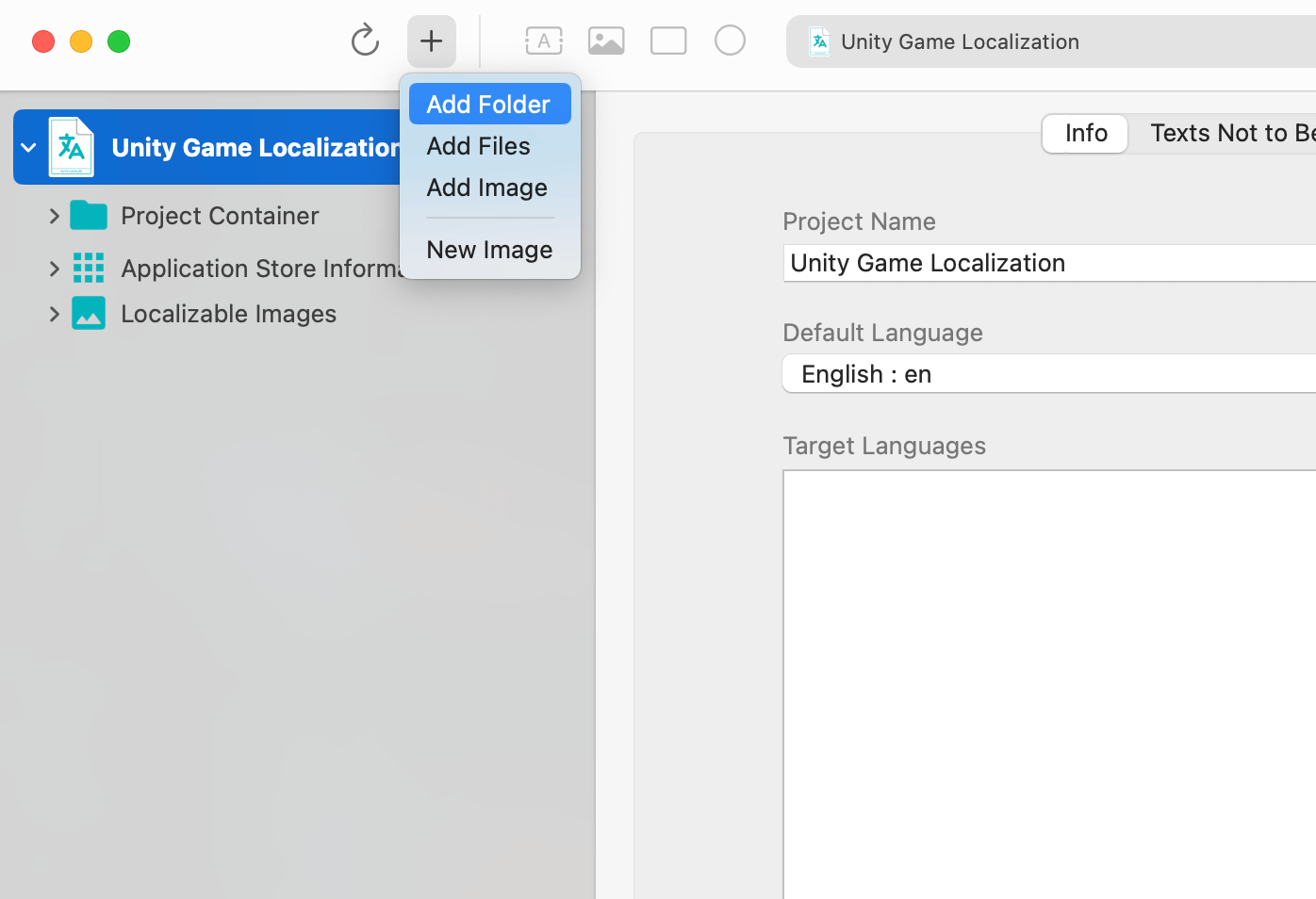Click the plus add button in toolbar
This screenshot has width=1316, height=899.
432,41
